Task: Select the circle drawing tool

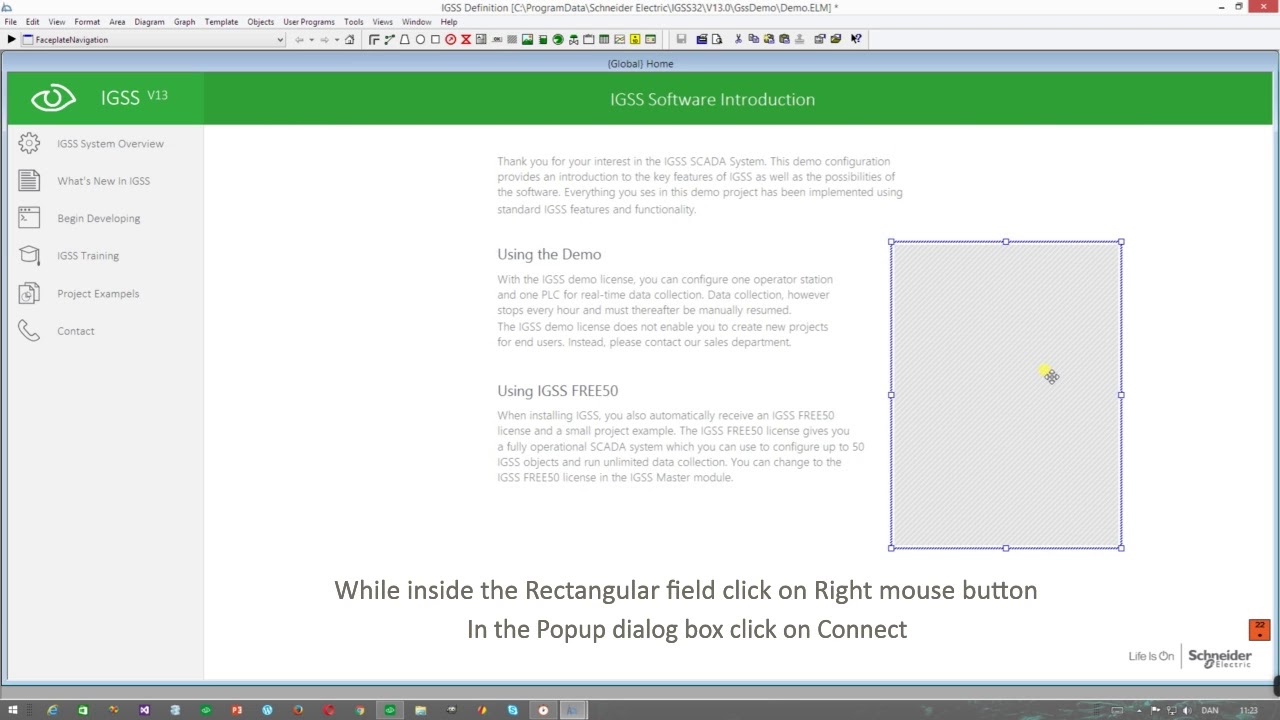Action: pyautogui.click(x=420, y=40)
